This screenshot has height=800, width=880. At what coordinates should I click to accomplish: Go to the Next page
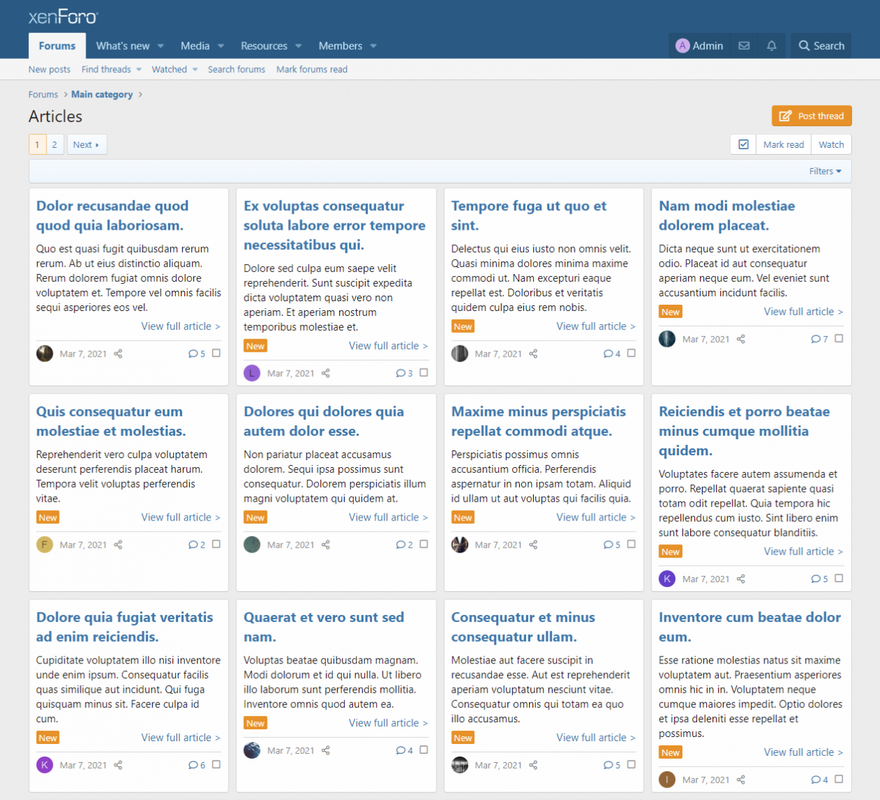[x=86, y=145]
